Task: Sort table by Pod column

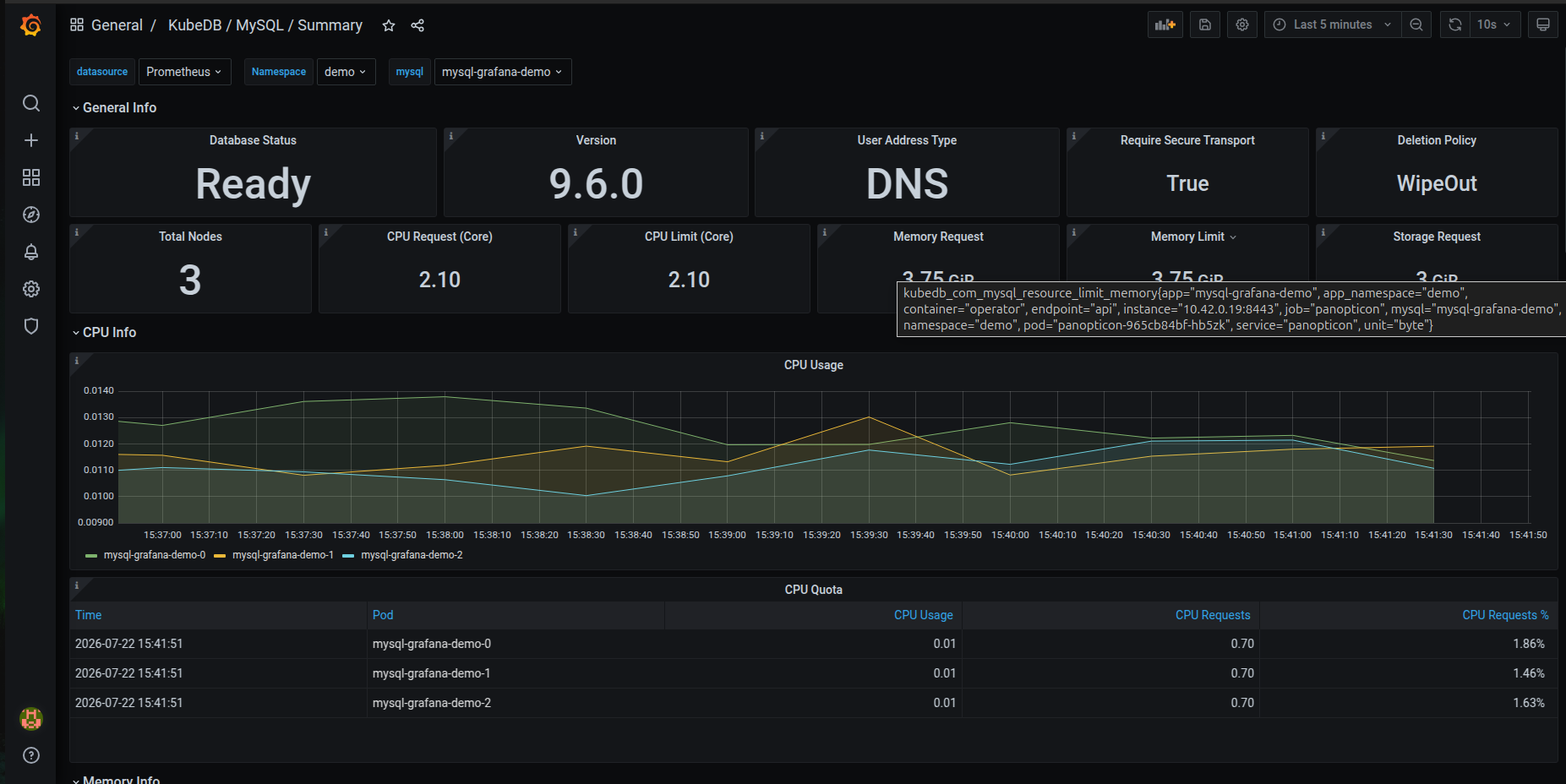Action: pyautogui.click(x=383, y=615)
